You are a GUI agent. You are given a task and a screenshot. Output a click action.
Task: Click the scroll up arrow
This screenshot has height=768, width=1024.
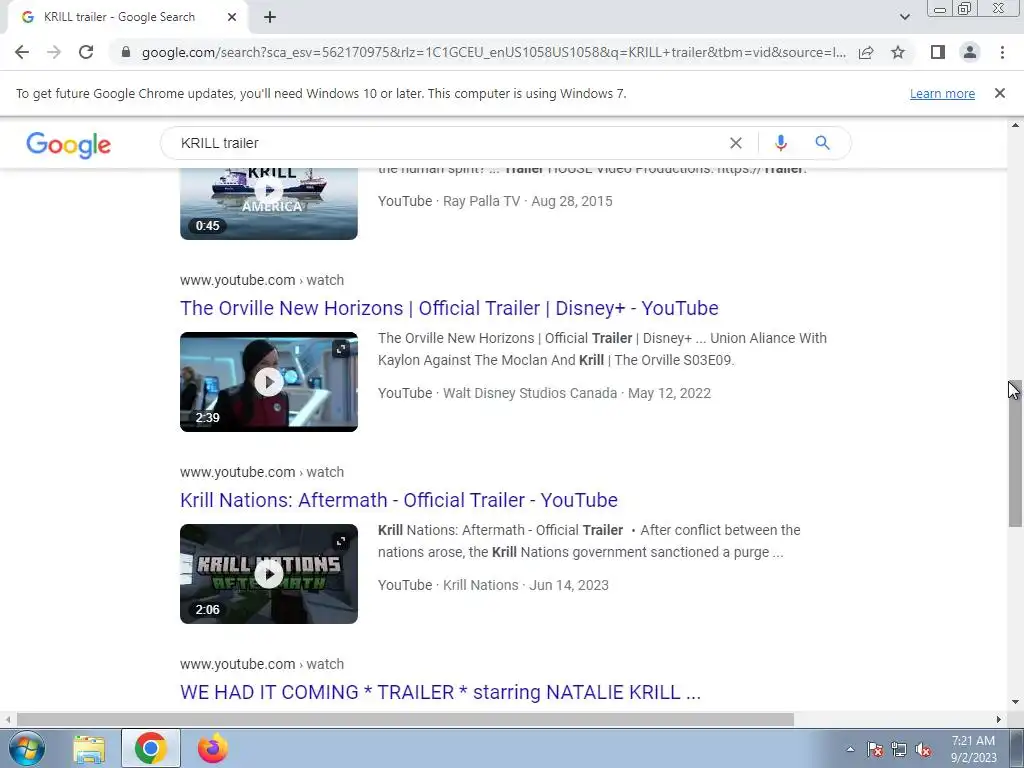[1015, 125]
